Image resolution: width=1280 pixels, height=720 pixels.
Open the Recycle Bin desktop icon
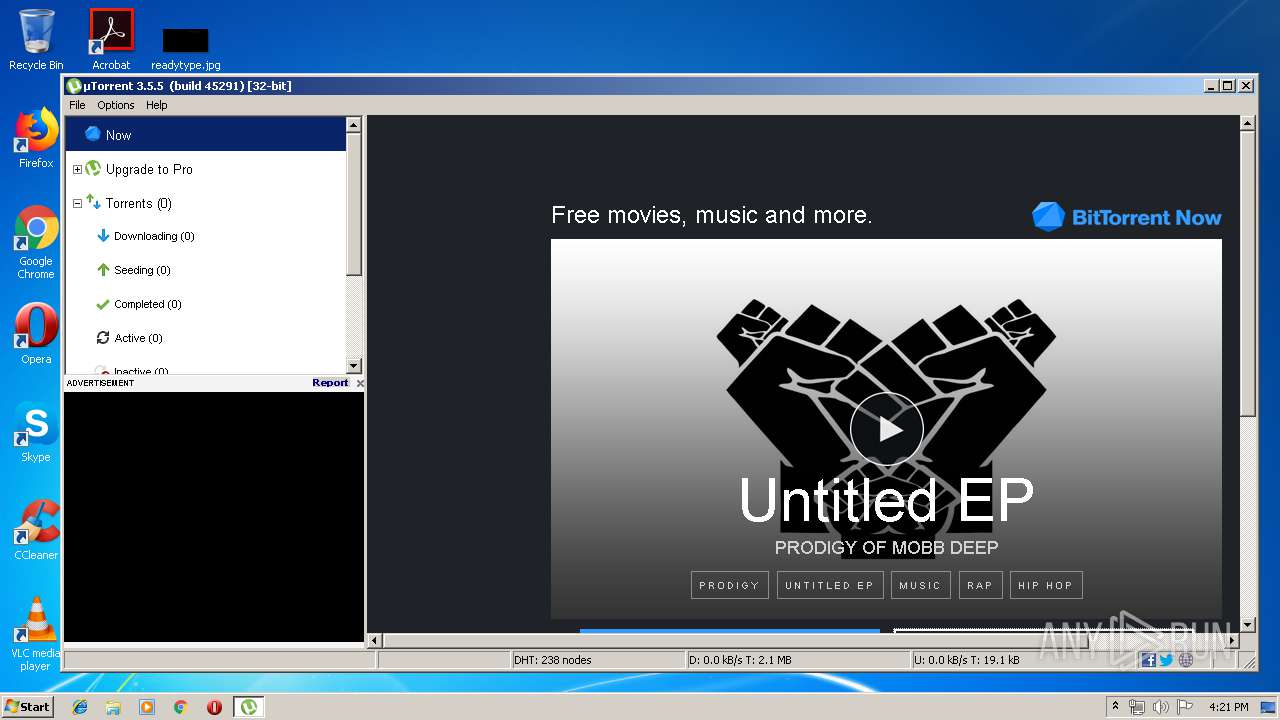[36, 39]
